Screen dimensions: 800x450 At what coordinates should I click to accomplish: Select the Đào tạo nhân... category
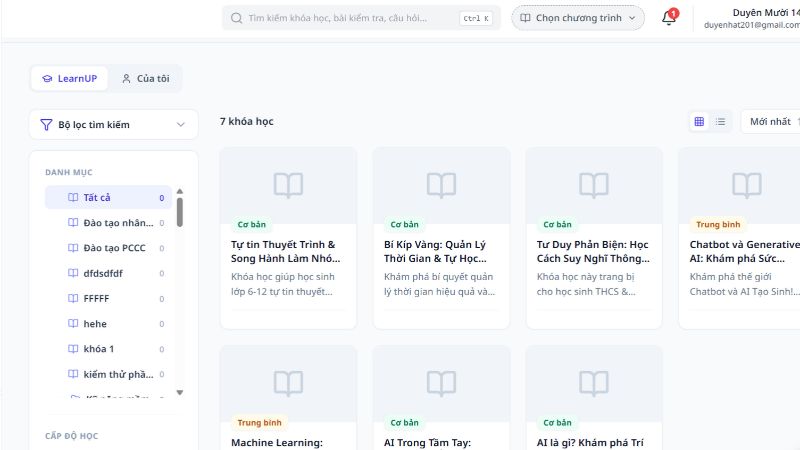click(x=108, y=222)
